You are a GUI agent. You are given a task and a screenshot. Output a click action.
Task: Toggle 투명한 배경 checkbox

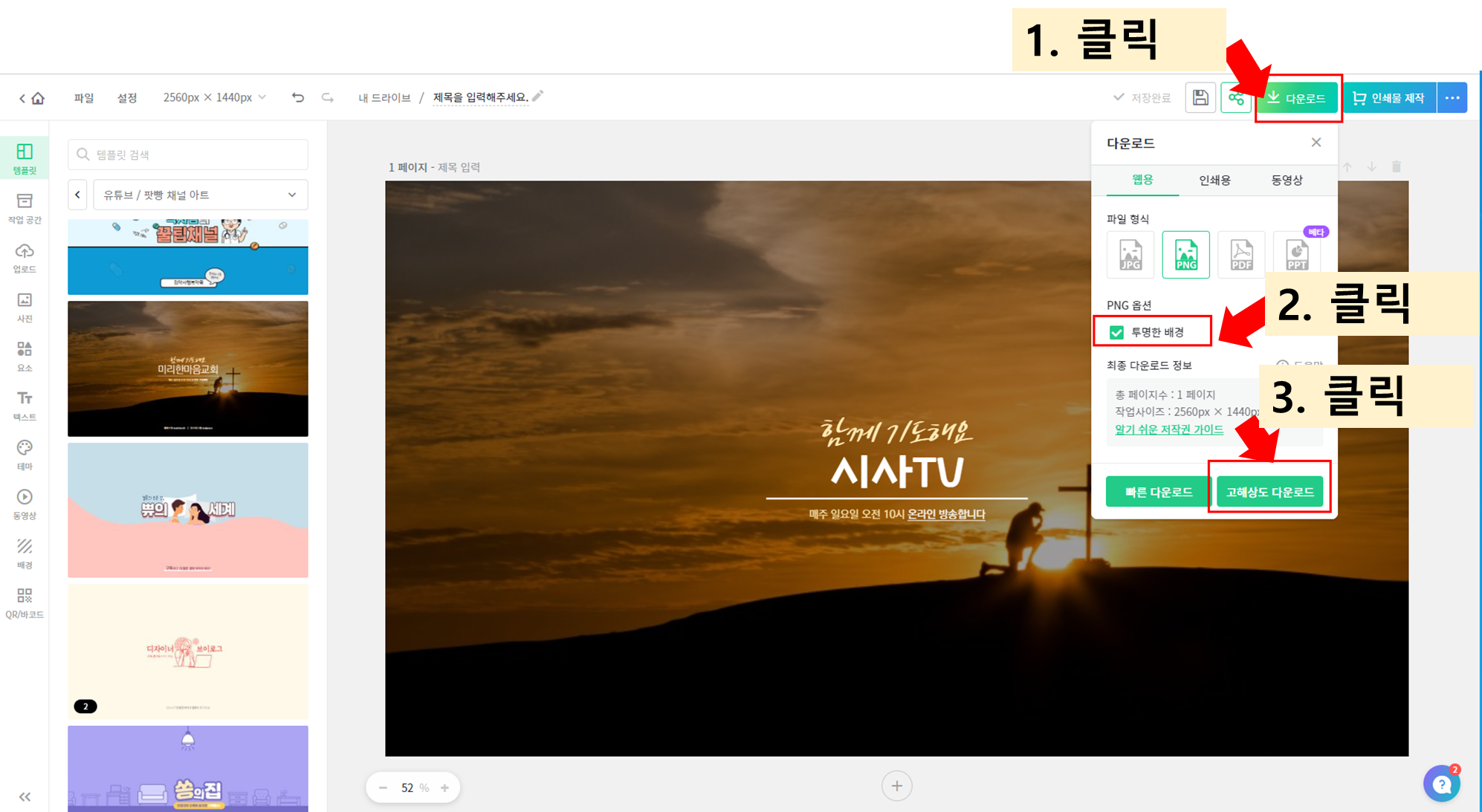point(1116,332)
